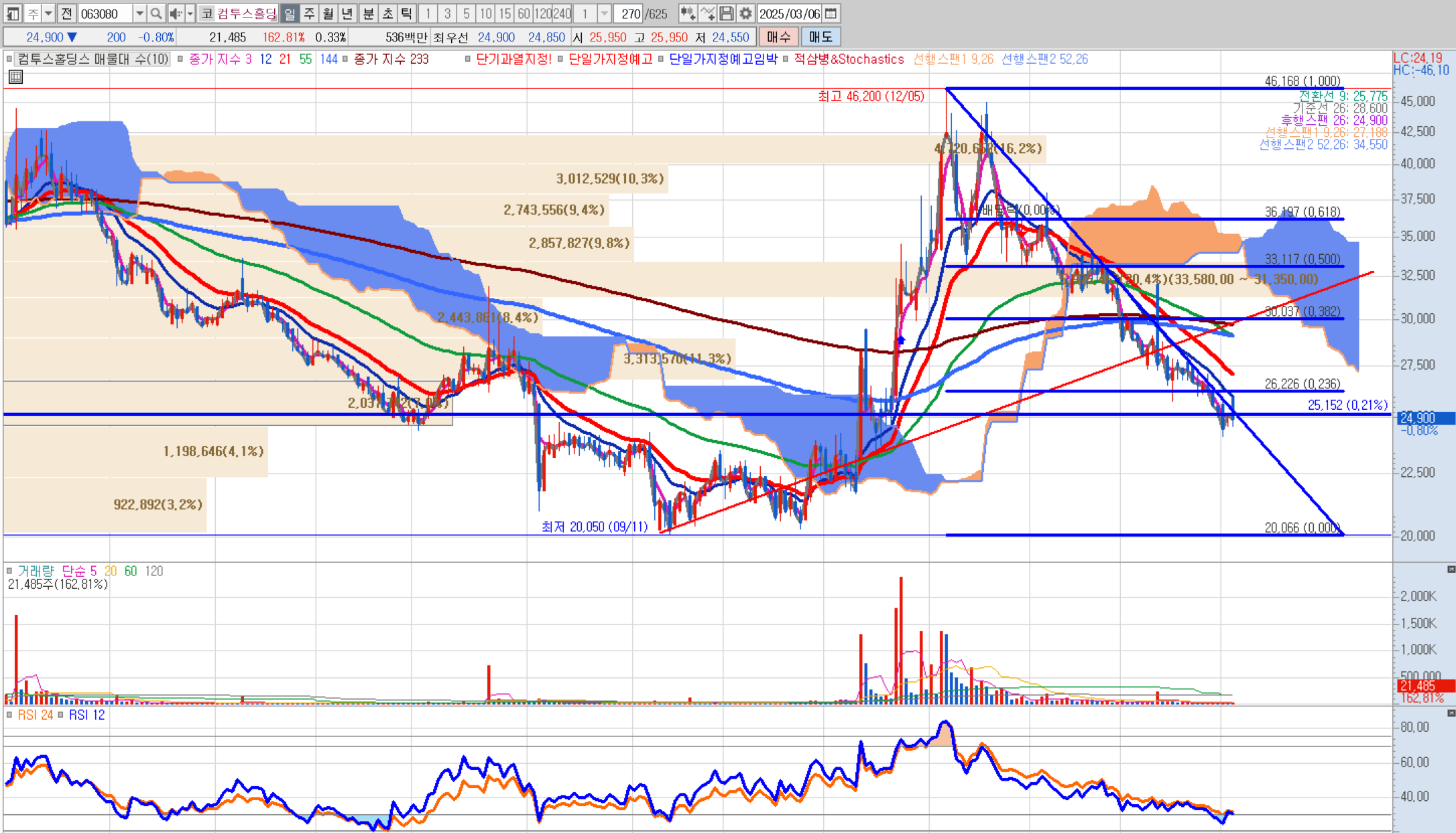
Task: Switch to the weekly 주 chart period
Action: [x=309, y=13]
